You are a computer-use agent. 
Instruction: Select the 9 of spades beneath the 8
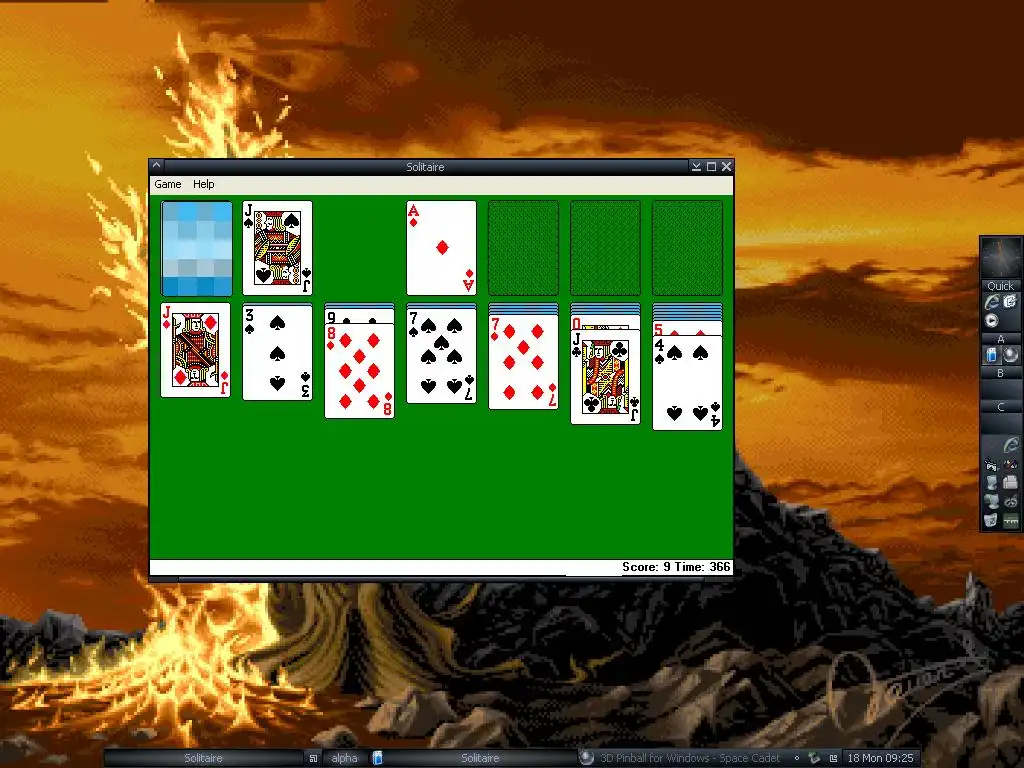click(x=359, y=317)
